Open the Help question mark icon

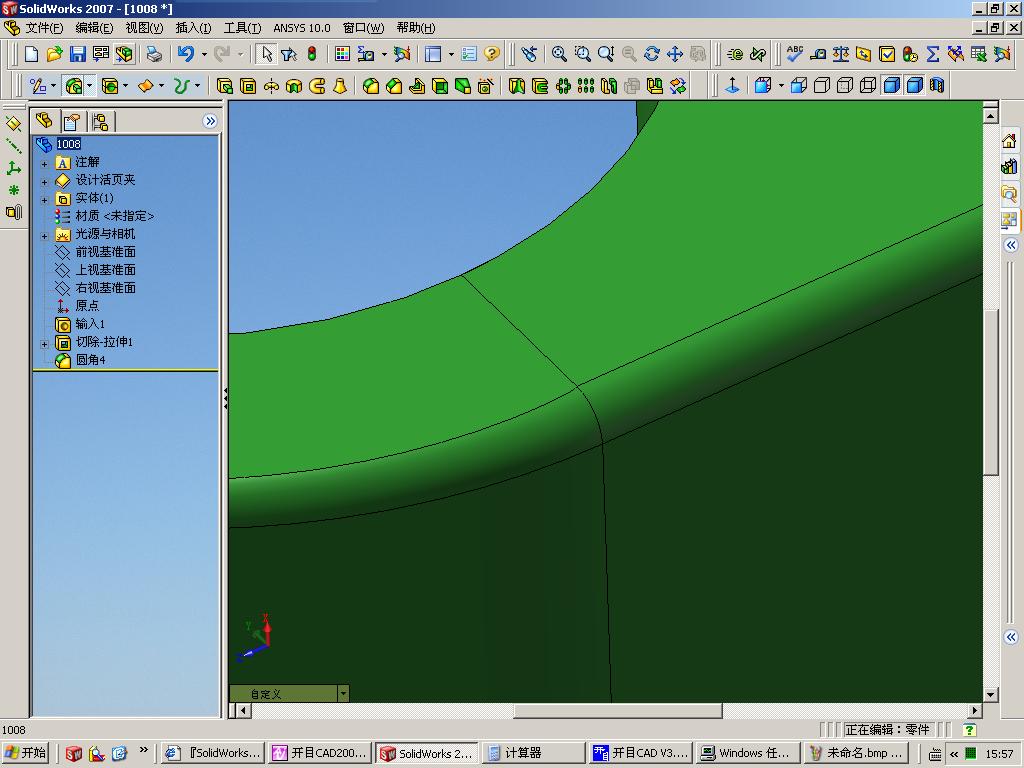point(492,54)
